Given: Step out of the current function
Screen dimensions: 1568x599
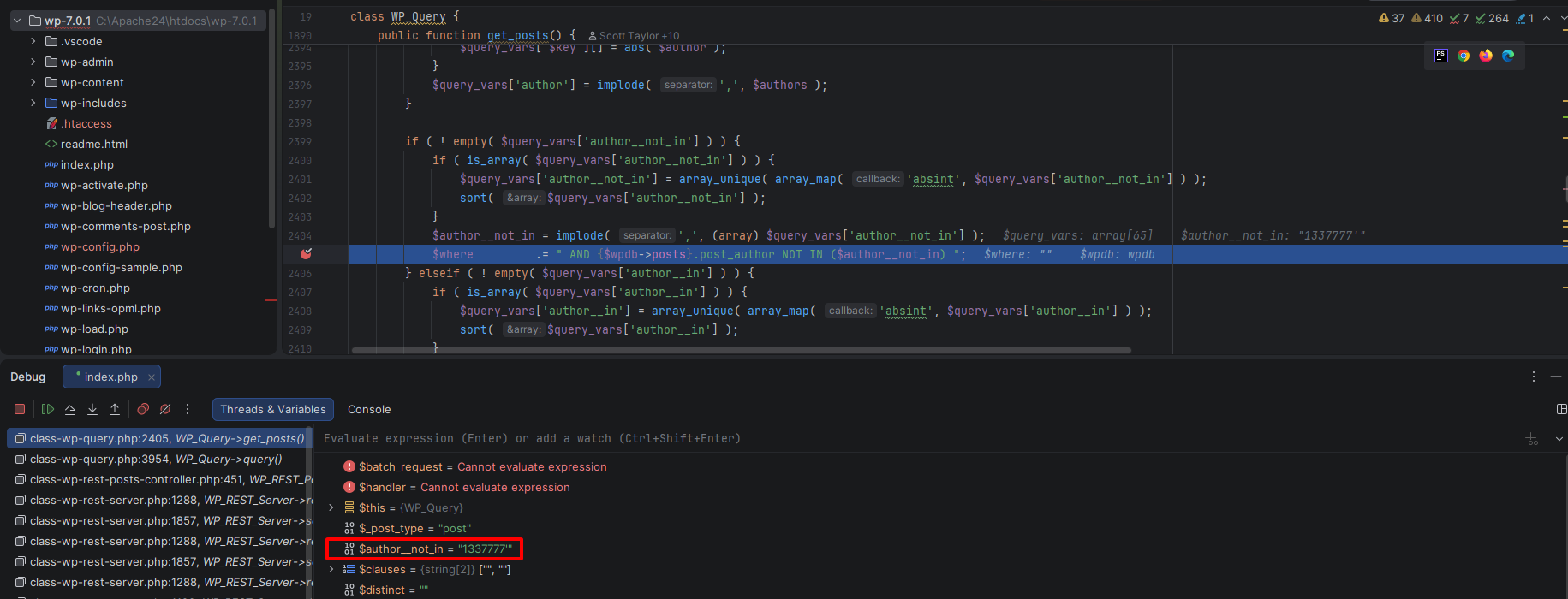Looking at the screenshot, I should click(x=115, y=409).
